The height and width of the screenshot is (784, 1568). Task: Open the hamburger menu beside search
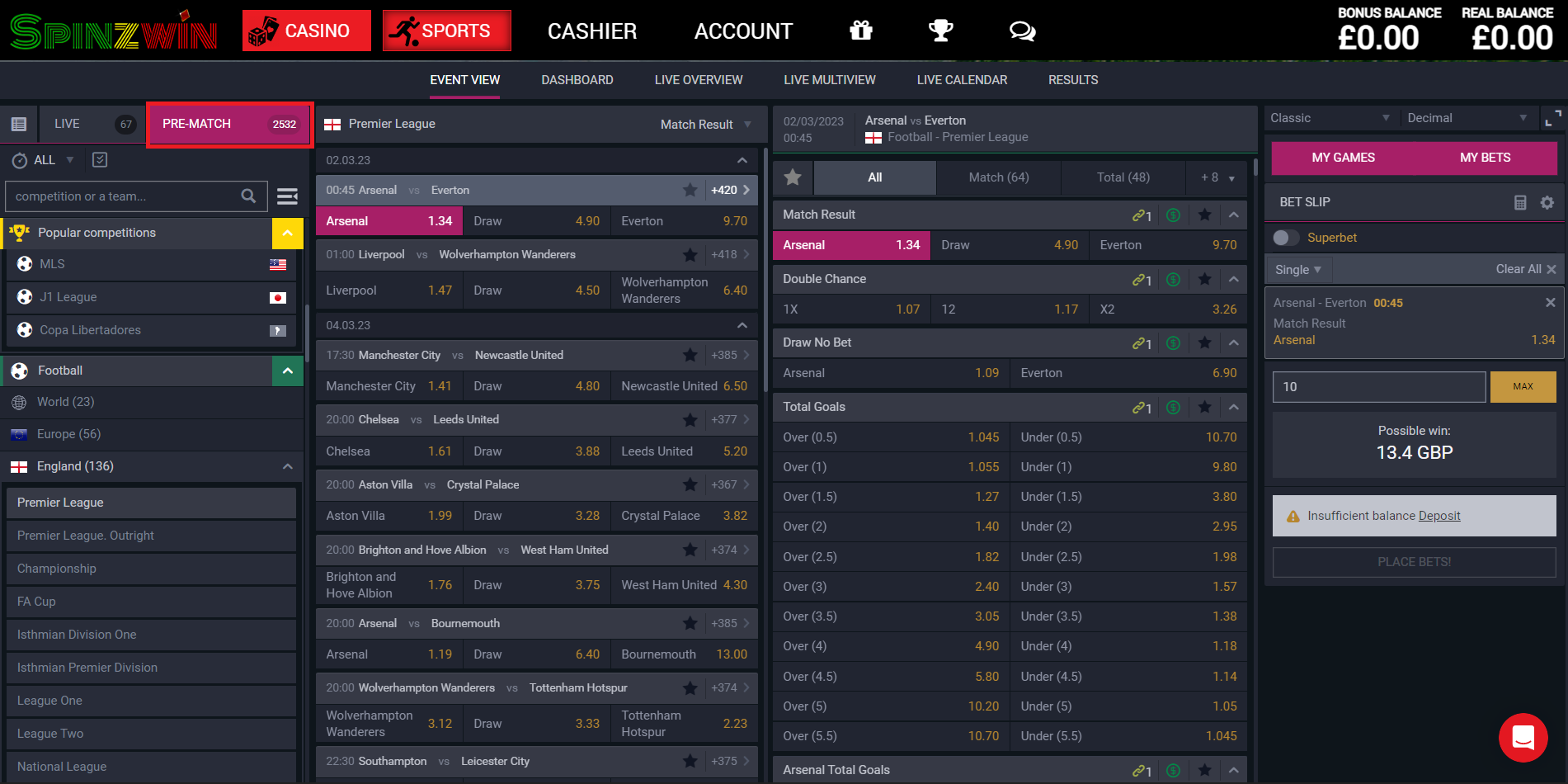[x=287, y=196]
